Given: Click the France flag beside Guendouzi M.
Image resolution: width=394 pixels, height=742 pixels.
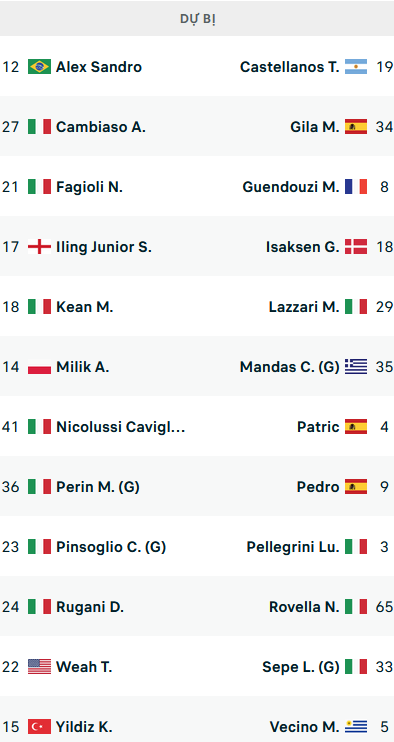Looking at the screenshot, I should 356,187.
